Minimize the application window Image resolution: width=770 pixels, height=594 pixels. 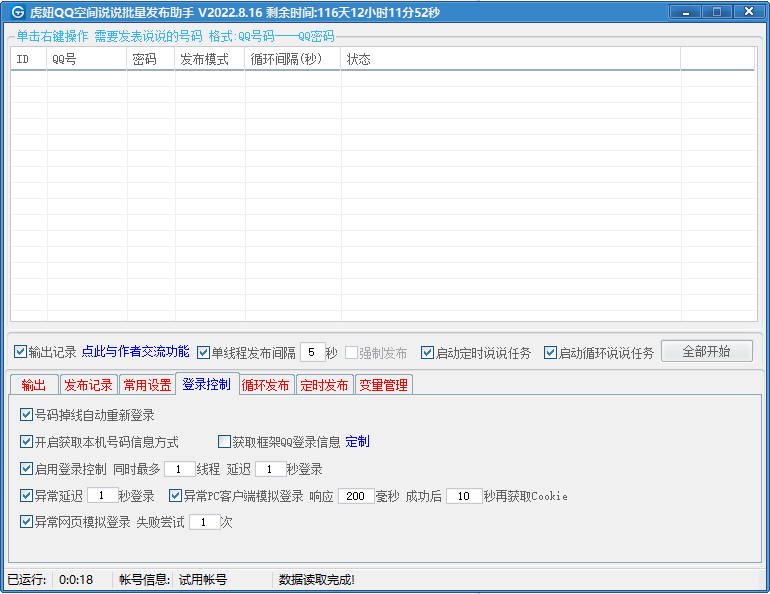coord(686,12)
